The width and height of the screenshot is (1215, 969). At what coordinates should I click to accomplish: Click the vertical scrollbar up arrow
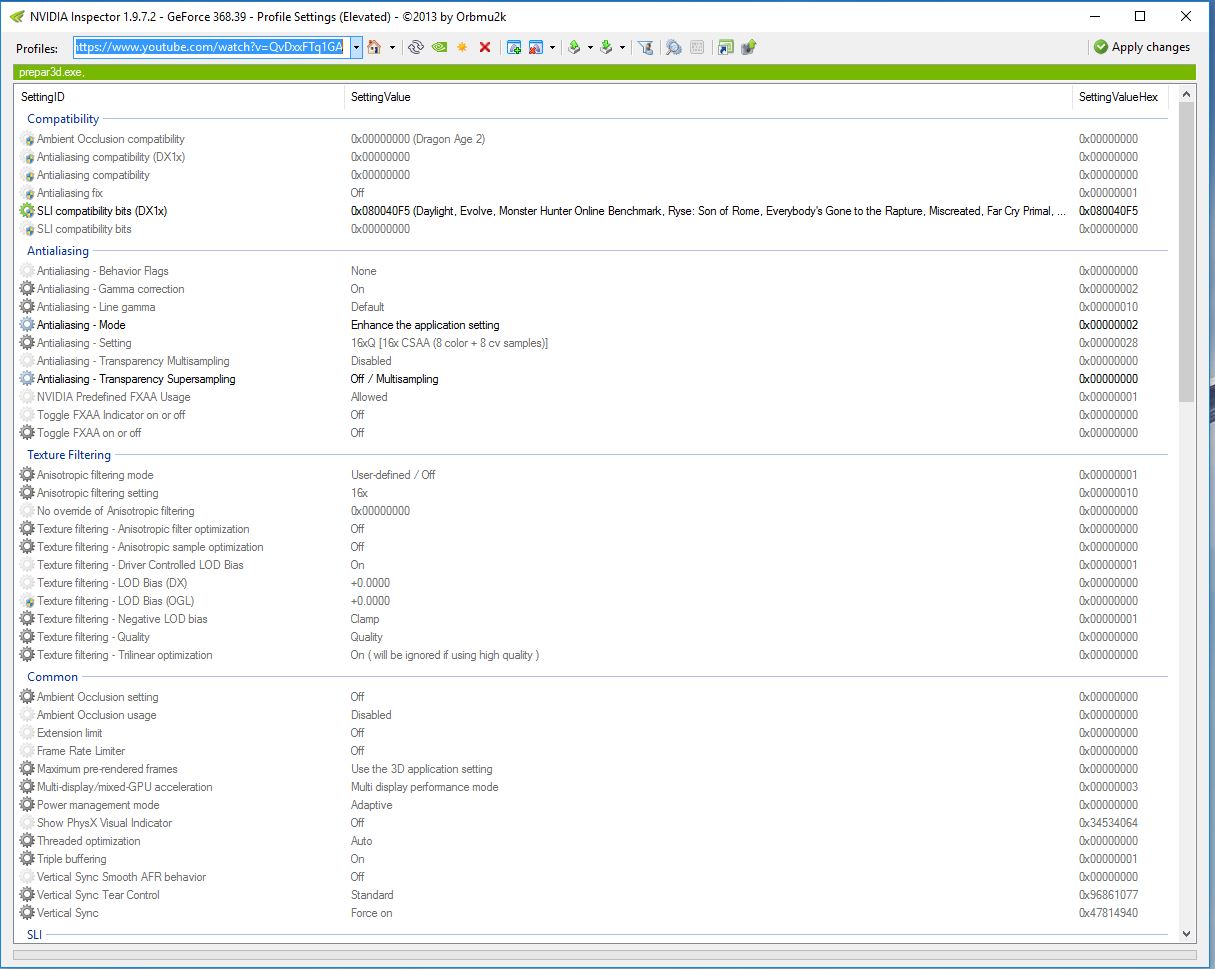(1186, 95)
